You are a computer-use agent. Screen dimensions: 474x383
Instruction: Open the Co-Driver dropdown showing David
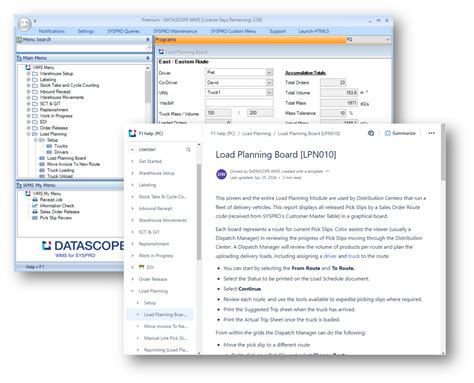coord(270,82)
